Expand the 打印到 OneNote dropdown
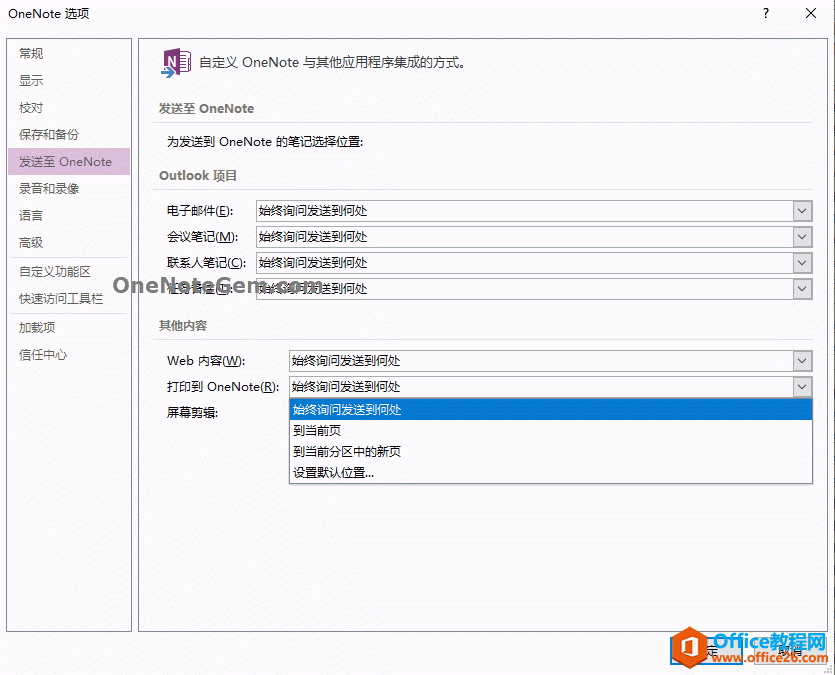Viewport: 835px width, 675px height. pos(801,387)
